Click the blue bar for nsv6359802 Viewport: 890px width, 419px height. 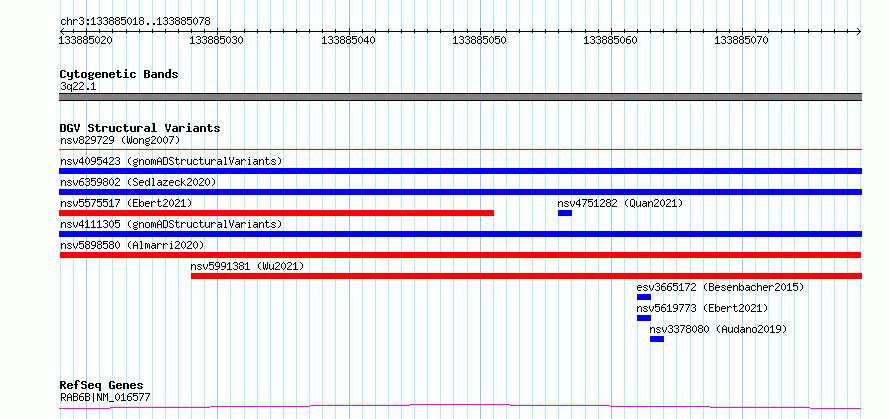[460, 192]
